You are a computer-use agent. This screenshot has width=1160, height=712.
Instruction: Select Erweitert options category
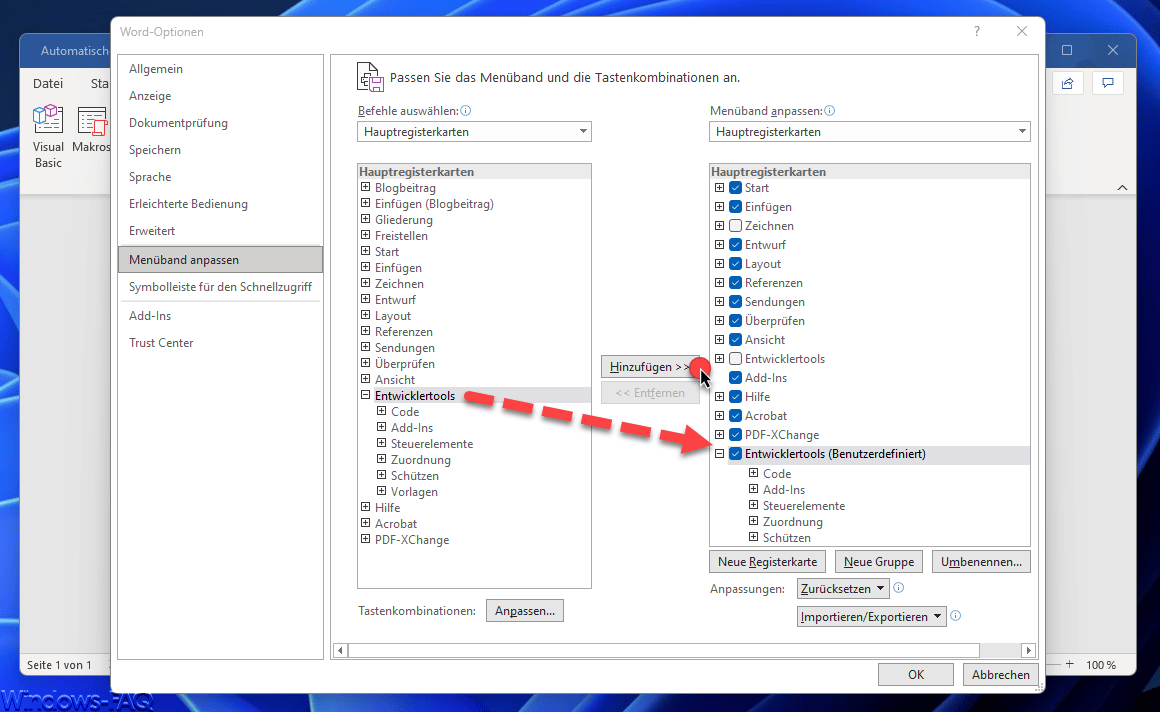pyautogui.click(x=220, y=231)
